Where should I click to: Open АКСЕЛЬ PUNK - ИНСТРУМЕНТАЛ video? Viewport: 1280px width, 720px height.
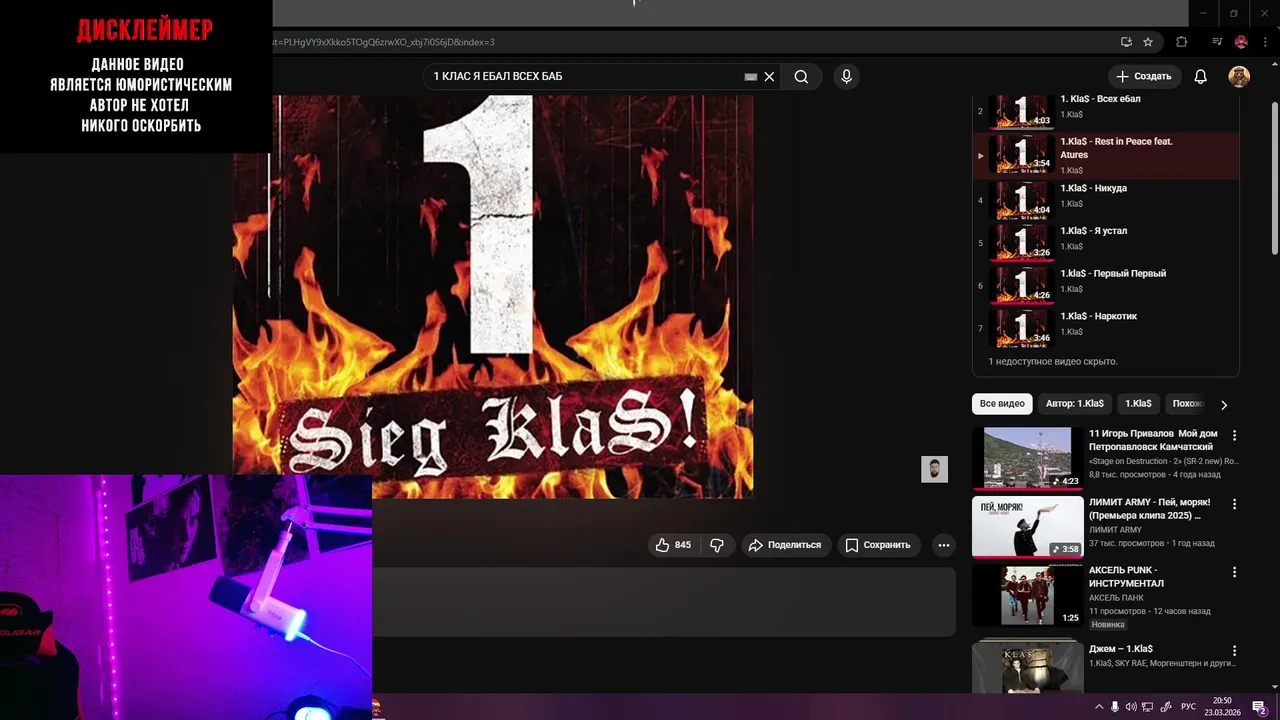[1127, 577]
